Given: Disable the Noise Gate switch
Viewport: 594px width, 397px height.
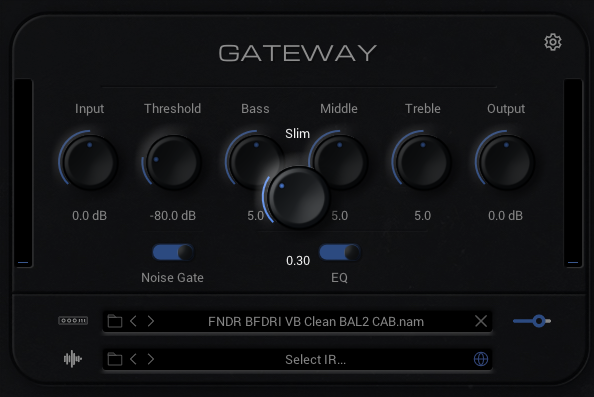Looking at the screenshot, I should [x=173, y=252].
